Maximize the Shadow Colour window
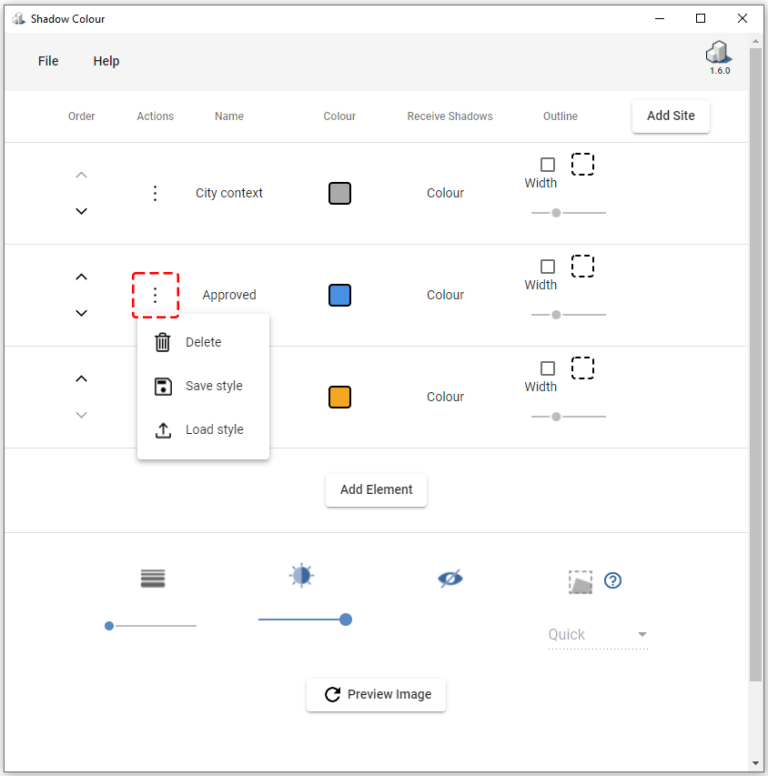Screen dimensions: 768x776 tap(701, 19)
